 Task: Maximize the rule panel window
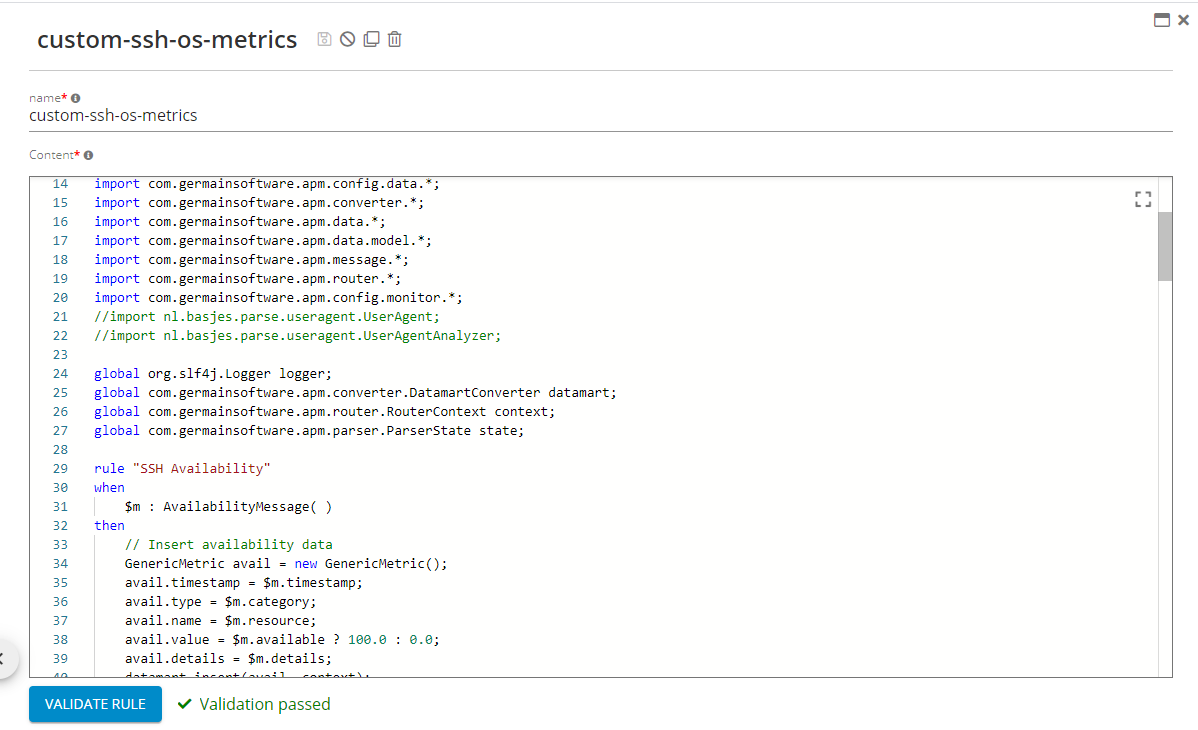1162,20
